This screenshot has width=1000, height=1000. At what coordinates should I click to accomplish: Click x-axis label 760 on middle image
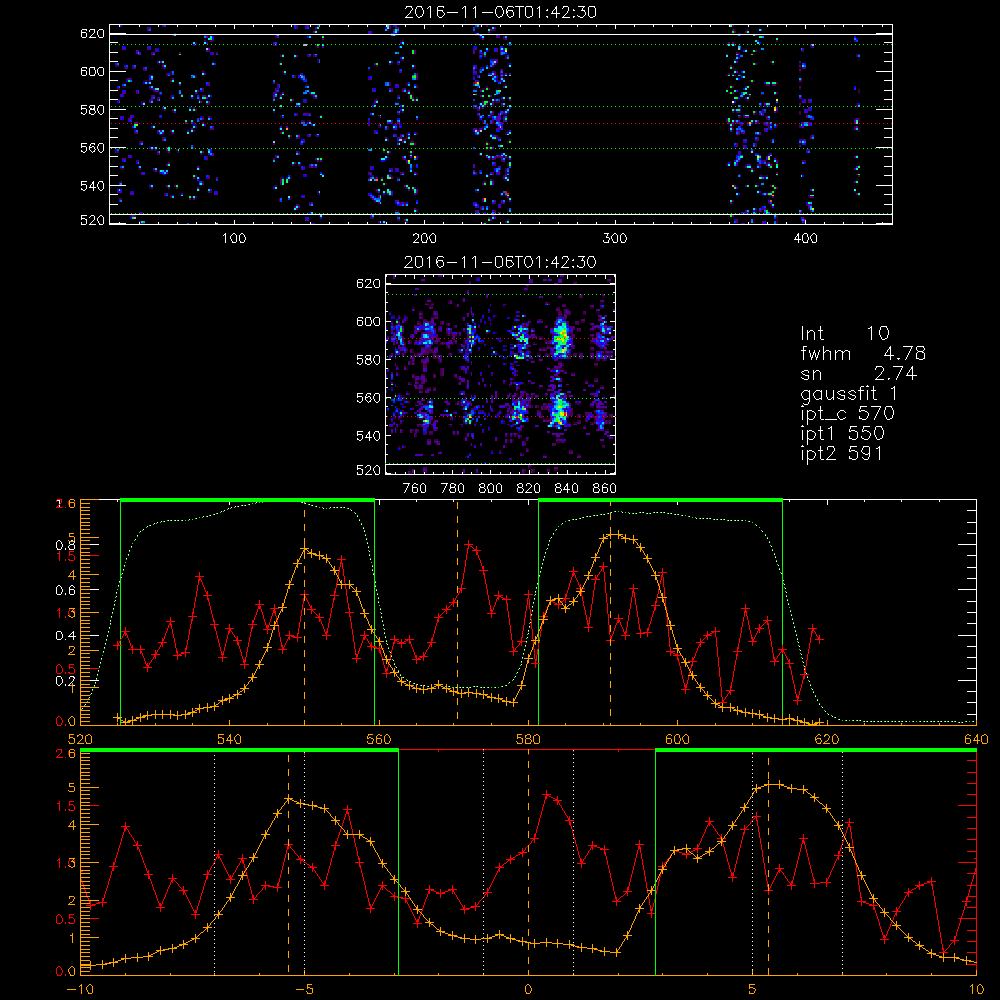click(x=415, y=489)
